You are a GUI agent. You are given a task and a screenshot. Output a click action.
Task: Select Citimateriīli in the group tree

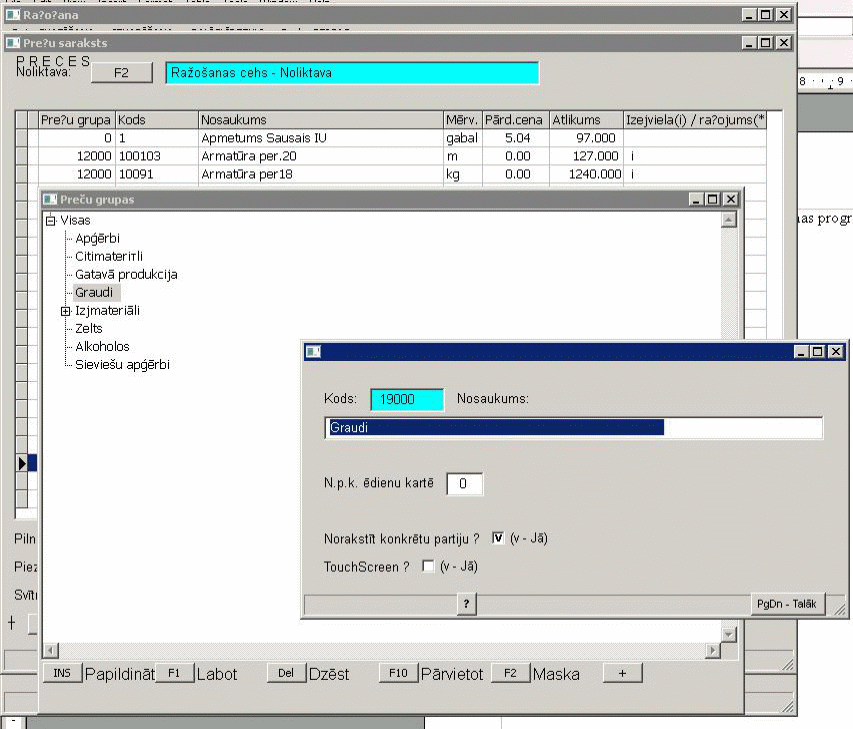point(109,256)
